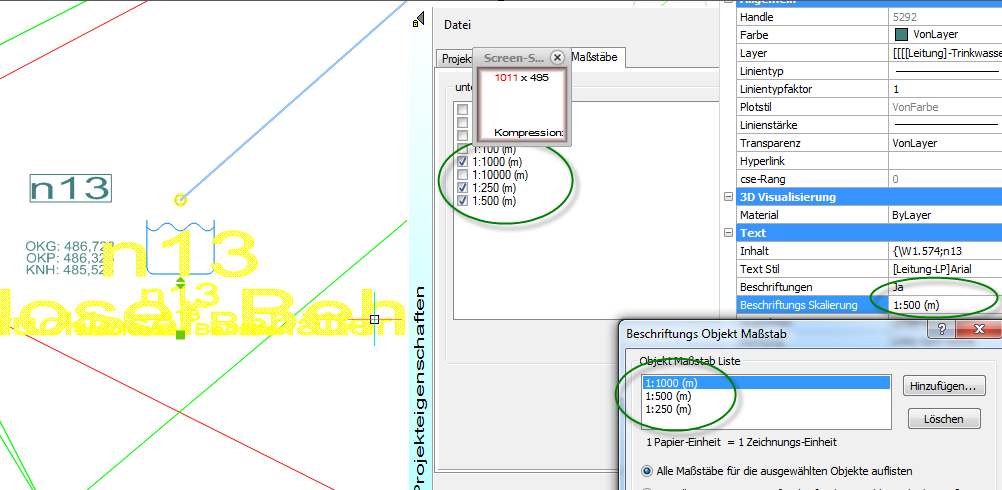Image resolution: width=1002 pixels, height=490 pixels.
Task: Uncheck the 1:250 (m) scale checkbox
Action: coord(462,187)
